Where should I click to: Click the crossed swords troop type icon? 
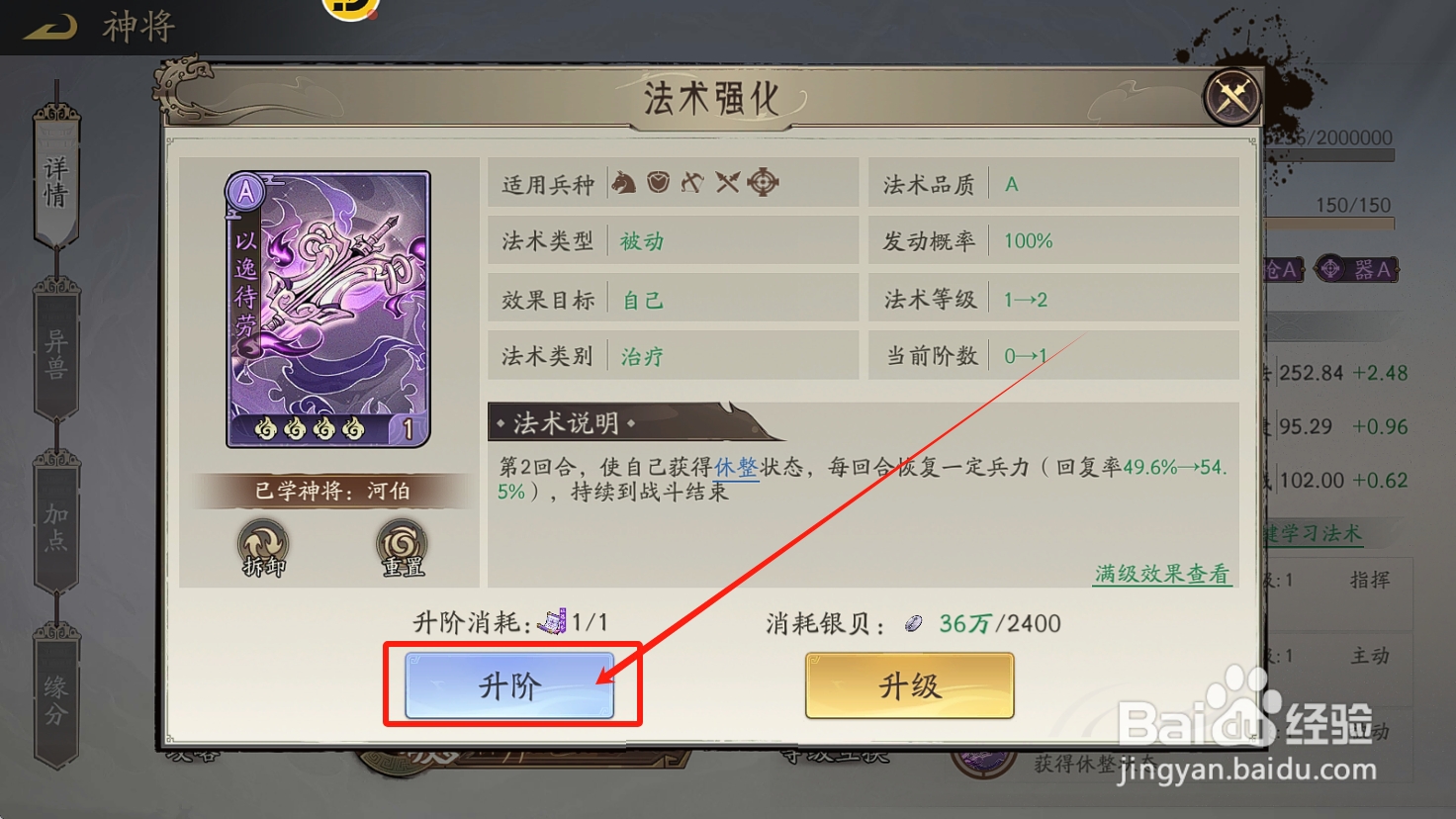tap(727, 182)
